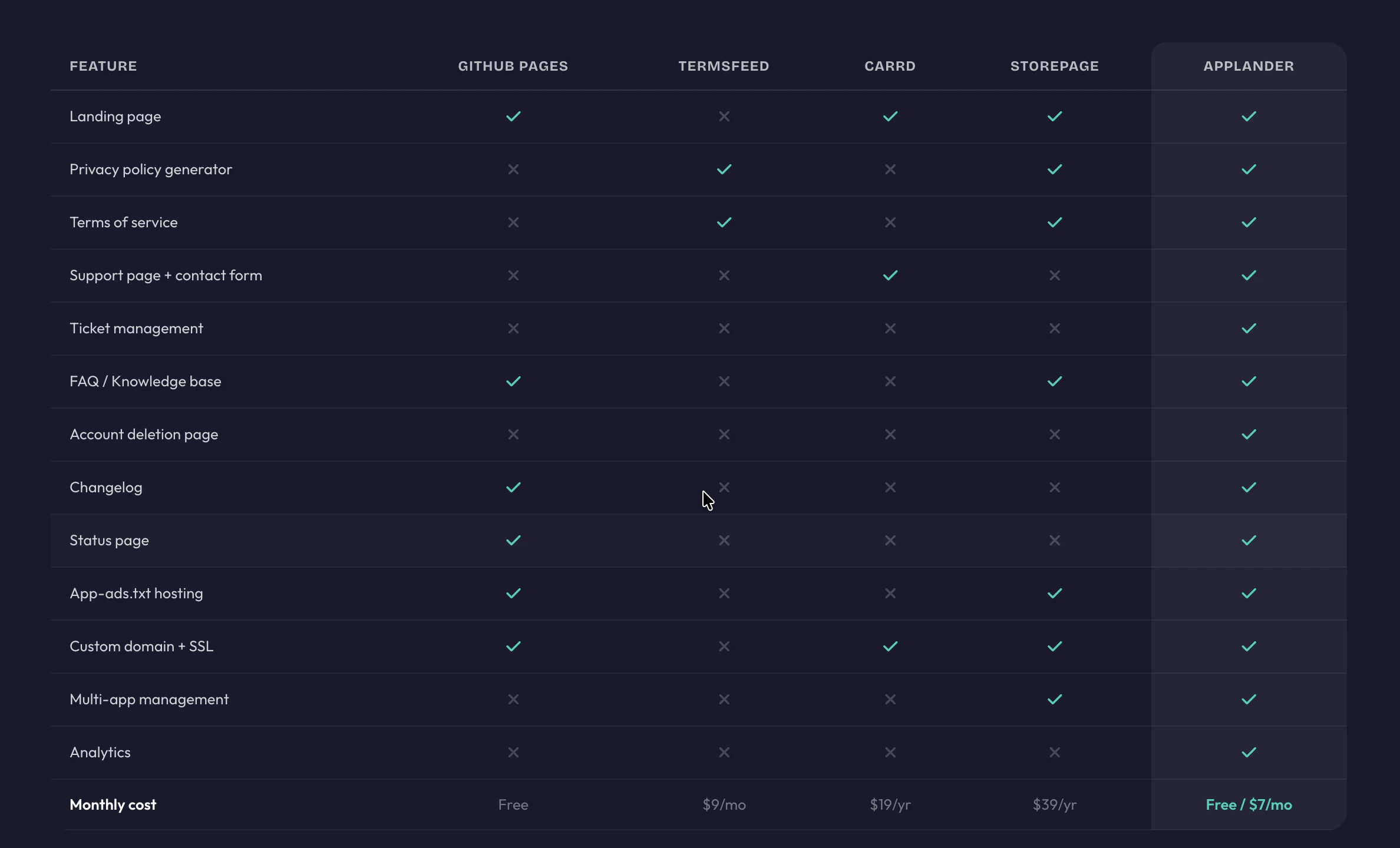Click Termsfeed checkmark in Terms of service row

pyautogui.click(x=724, y=223)
